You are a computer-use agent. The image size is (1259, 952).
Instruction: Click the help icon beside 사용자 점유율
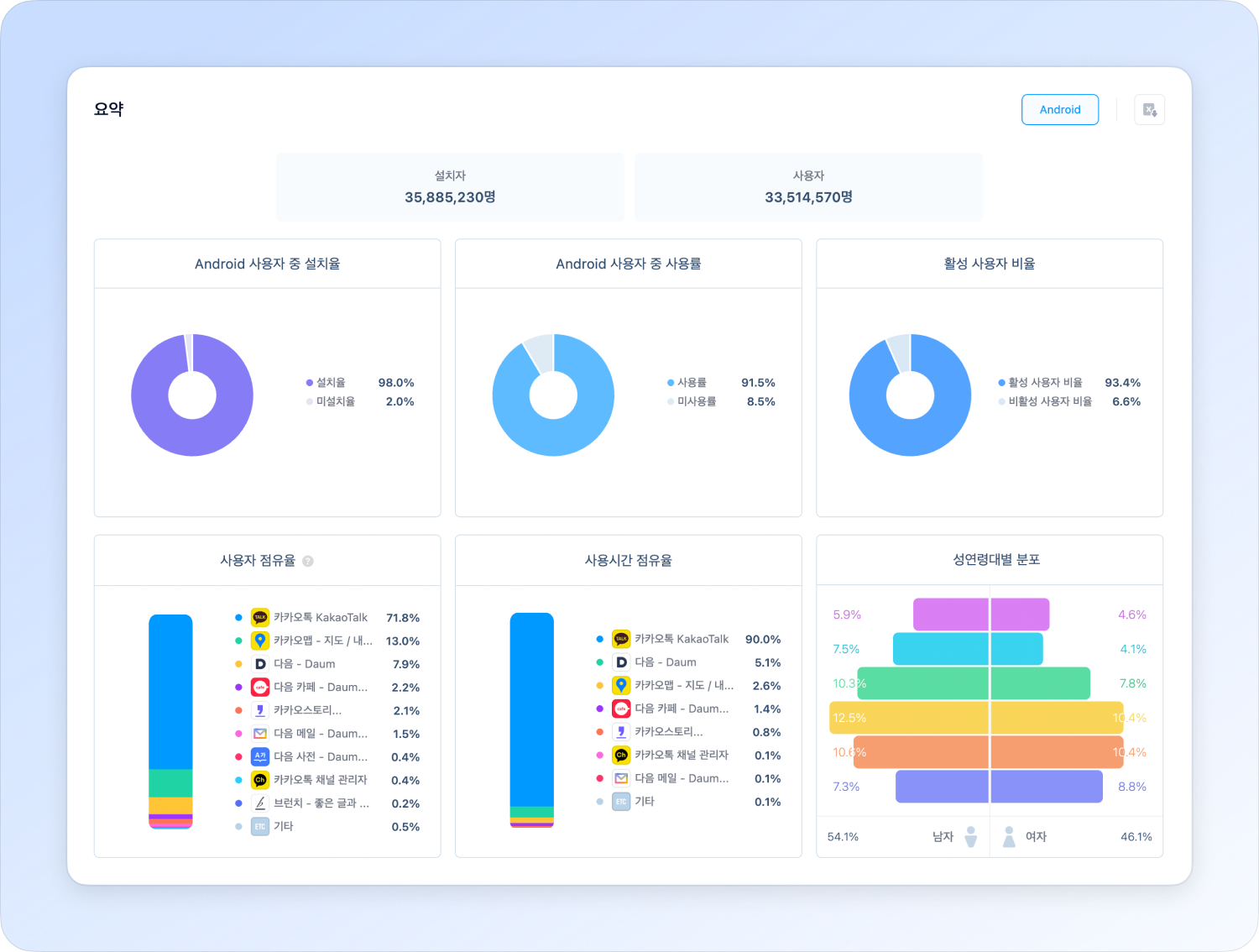point(308,561)
